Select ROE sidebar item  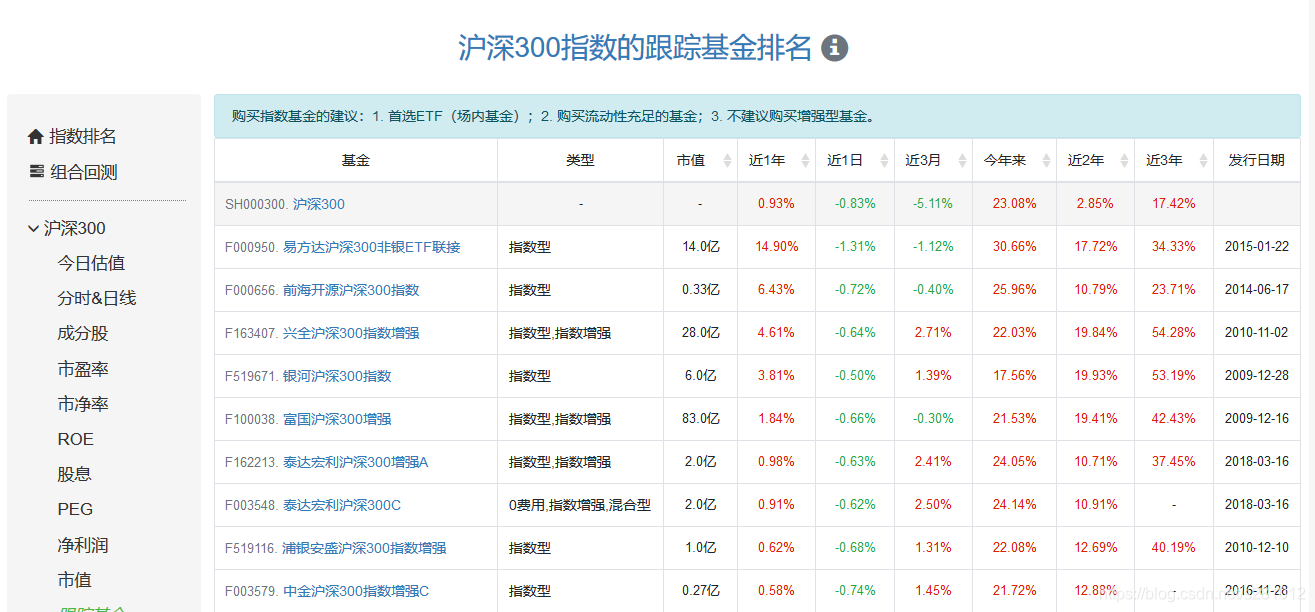[x=75, y=439]
